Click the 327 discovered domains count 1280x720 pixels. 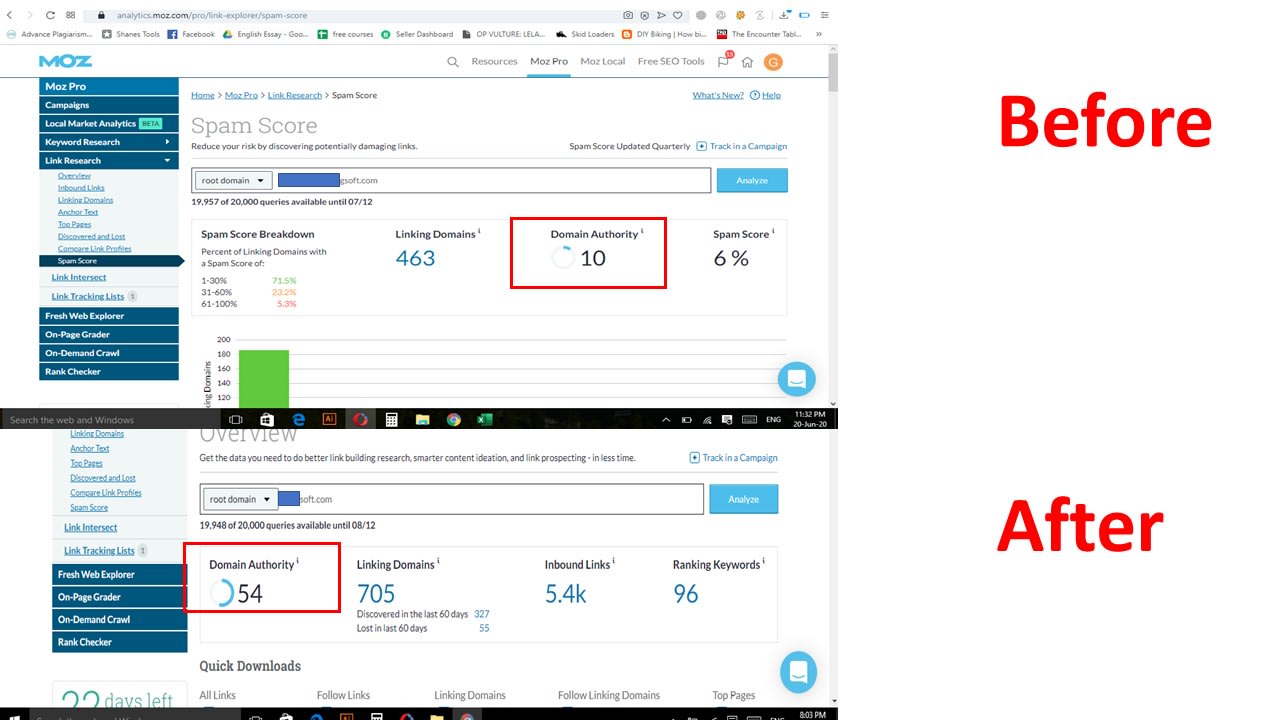pyautogui.click(x=482, y=614)
